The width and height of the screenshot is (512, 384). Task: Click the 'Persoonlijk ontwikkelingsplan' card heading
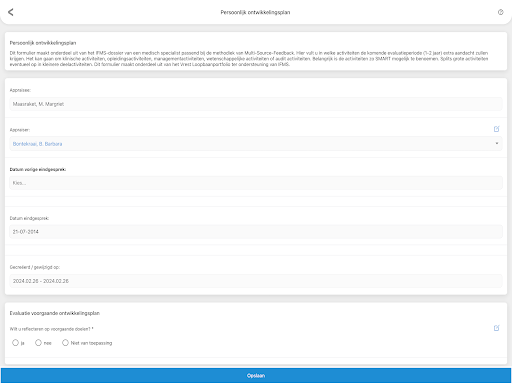pyautogui.click(x=43, y=43)
